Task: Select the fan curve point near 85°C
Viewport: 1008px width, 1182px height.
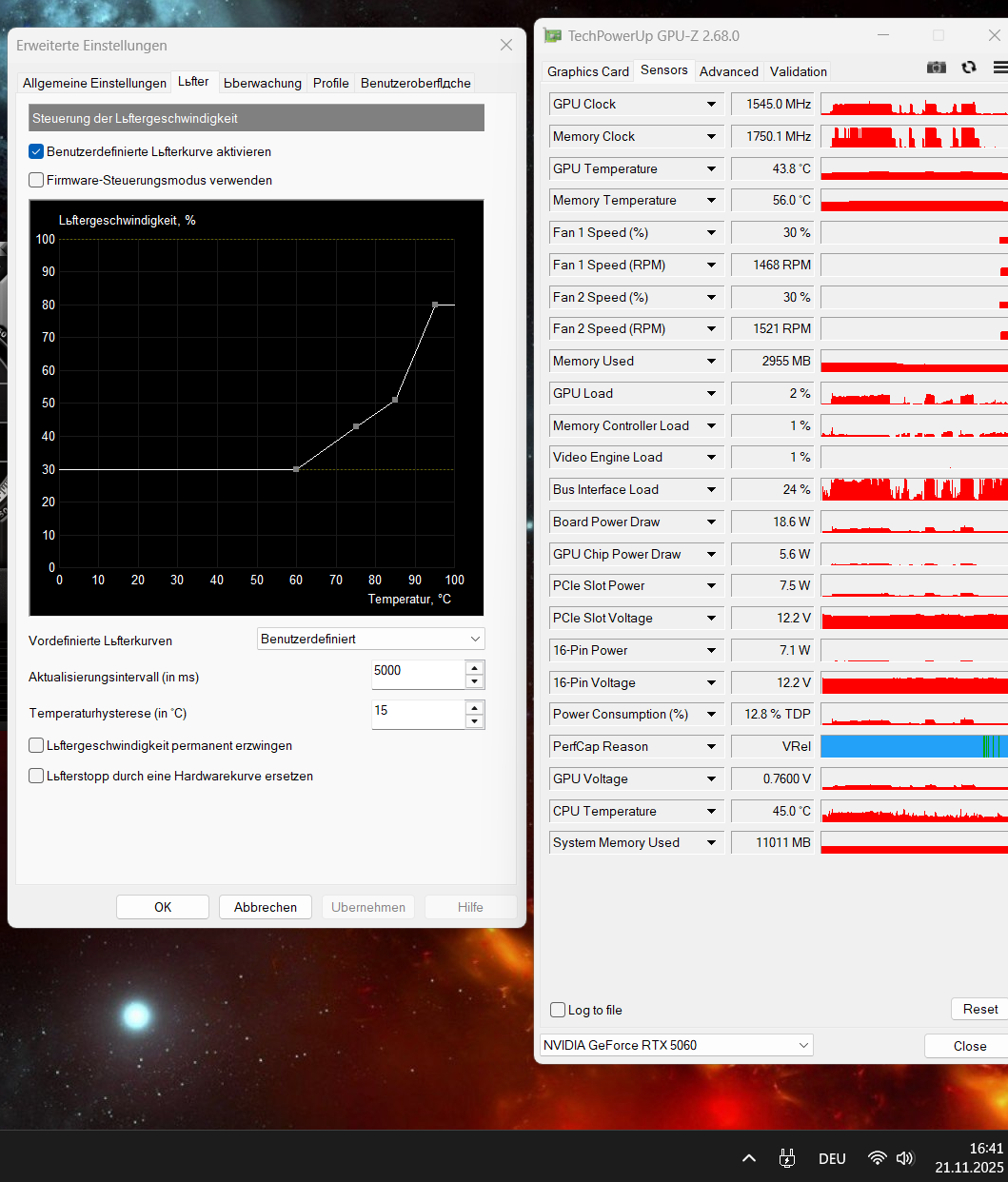Action: [395, 400]
